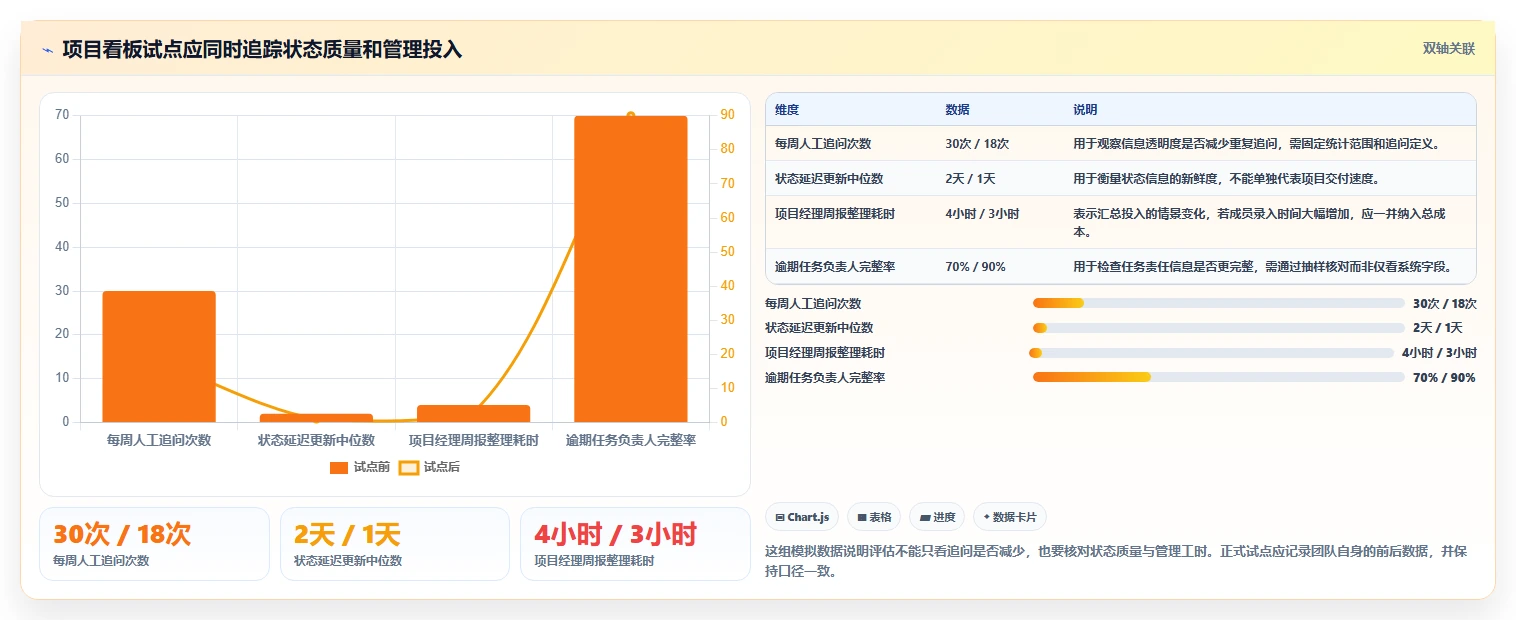This screenshot has width=1516, height=620.
Task: Click the 2天 / 1天 value beside its progress bar
Action: coord(1438,328)
